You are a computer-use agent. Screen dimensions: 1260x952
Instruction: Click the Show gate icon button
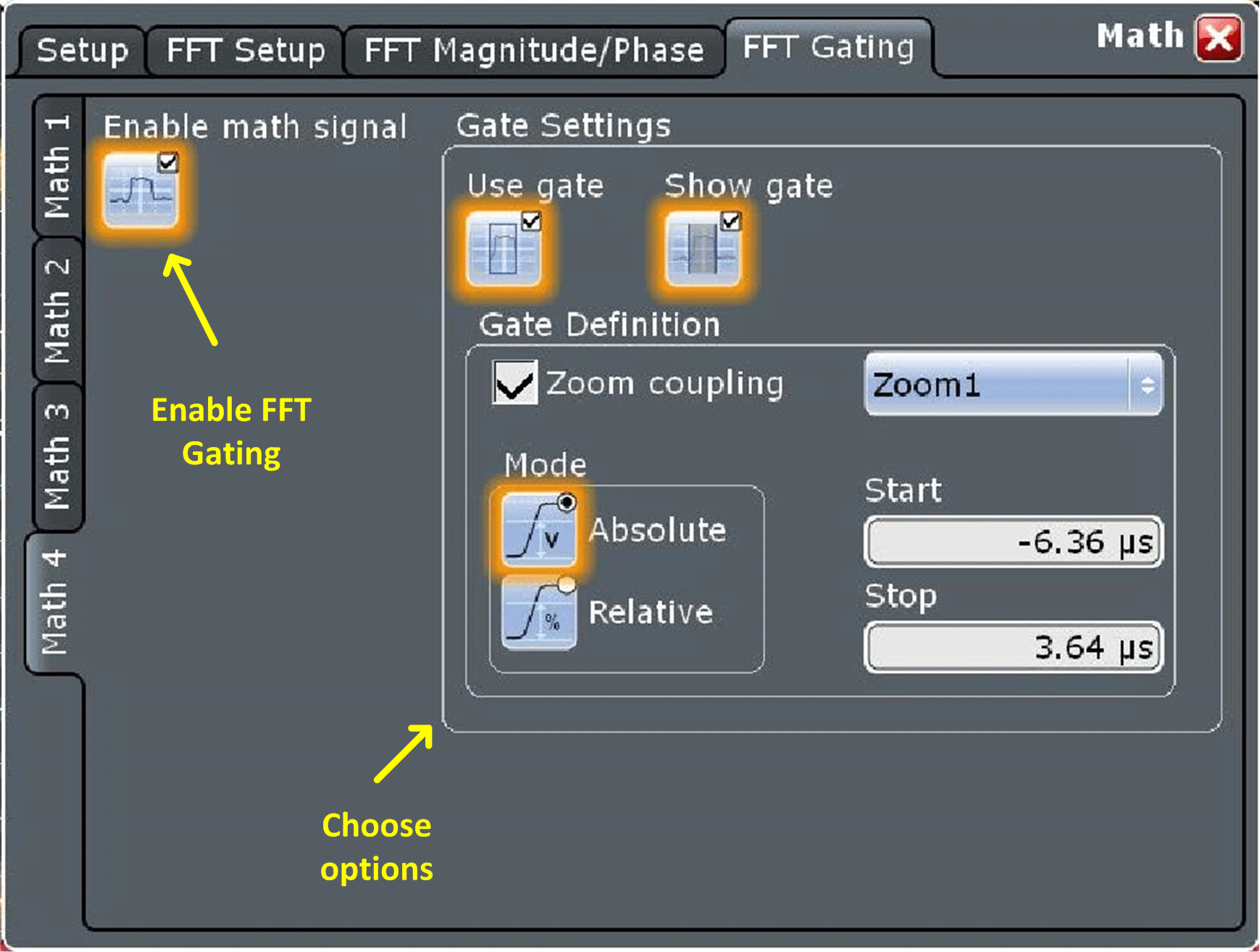pos(703,249)
